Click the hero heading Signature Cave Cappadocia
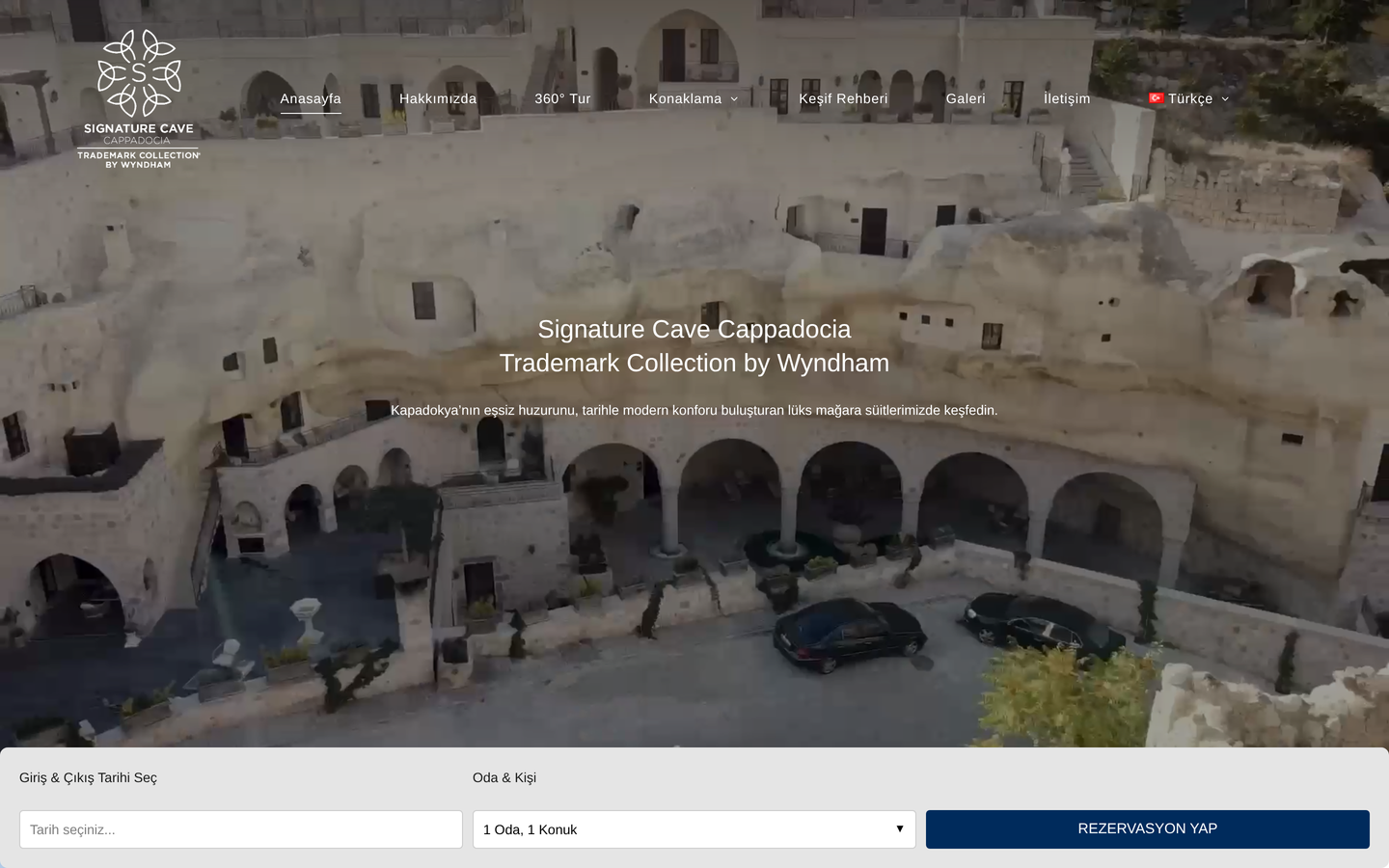Screen dimensions: 1389x868 pyautogui.click(x=694, y=329)
